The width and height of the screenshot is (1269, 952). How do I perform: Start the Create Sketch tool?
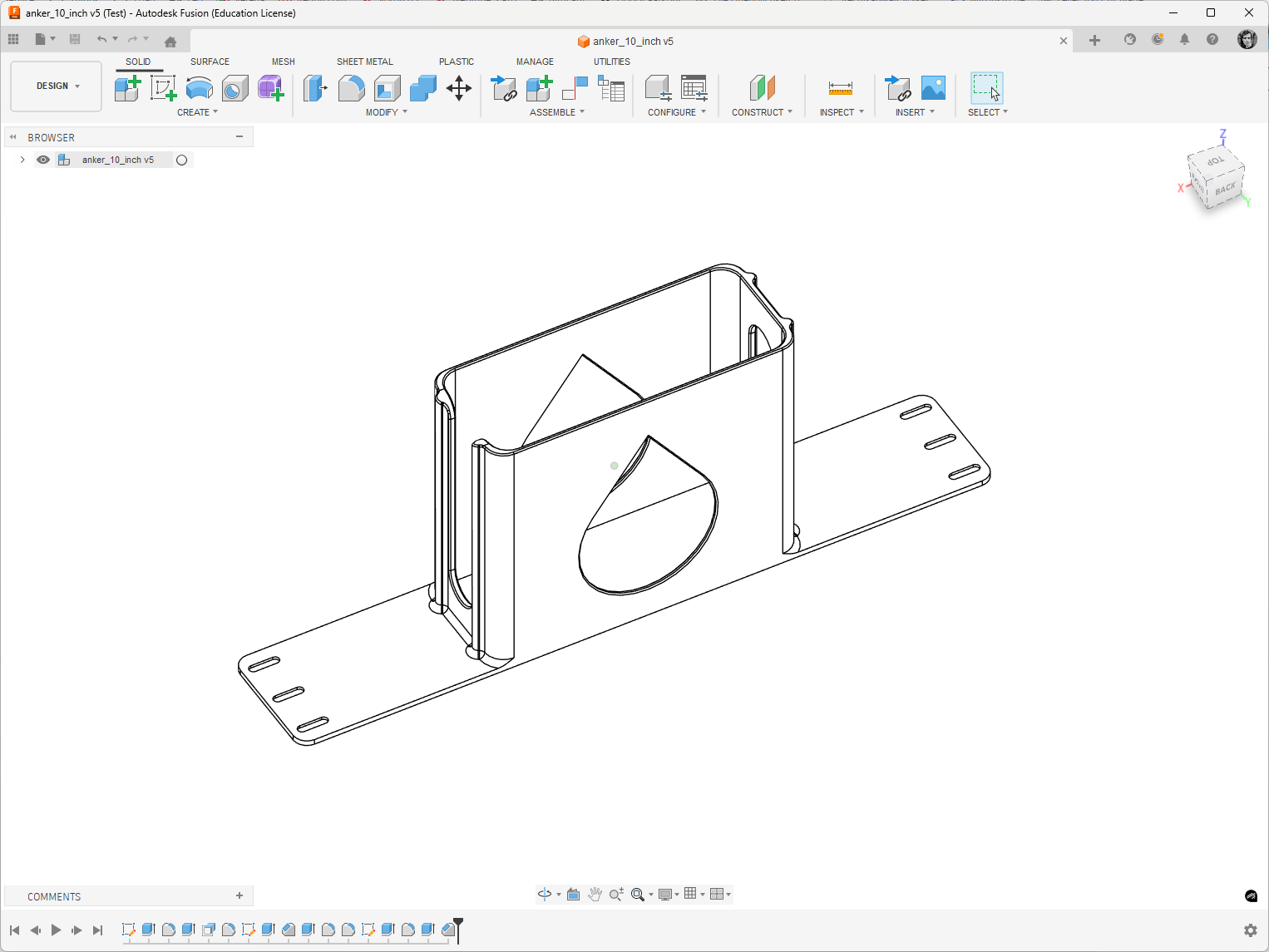163,87
